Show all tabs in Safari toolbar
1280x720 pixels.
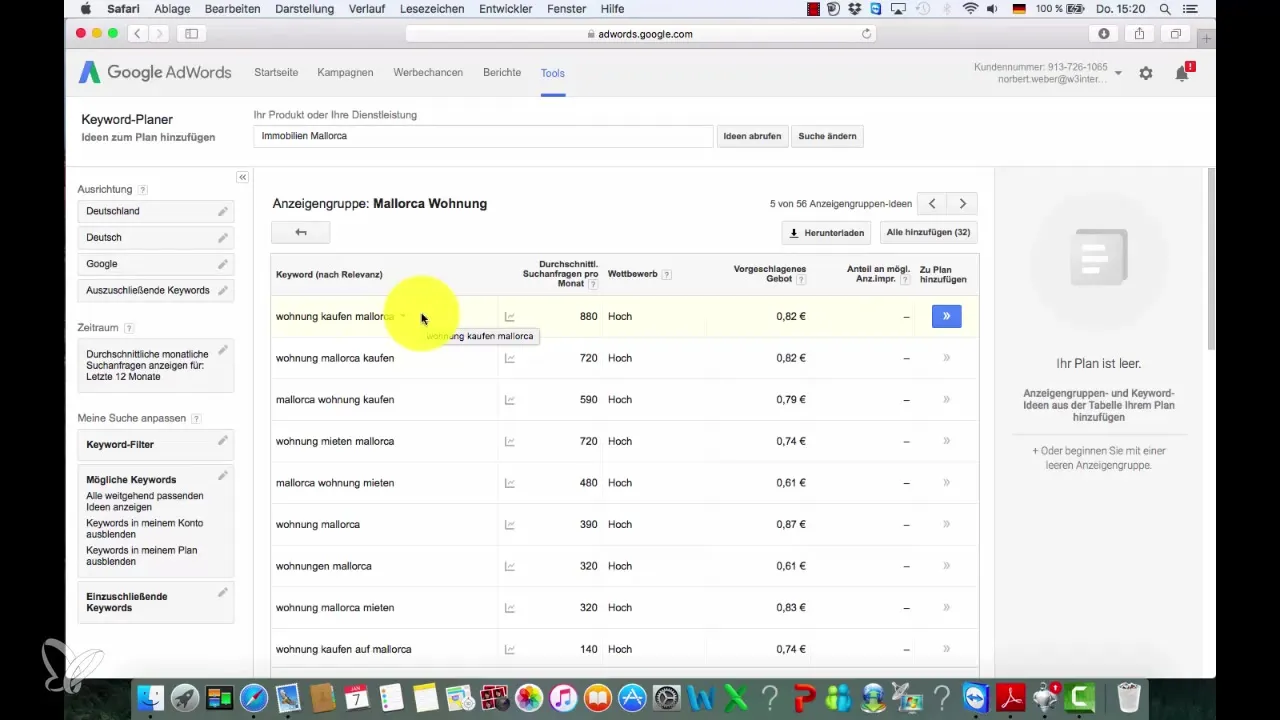tap(1176, 34)
